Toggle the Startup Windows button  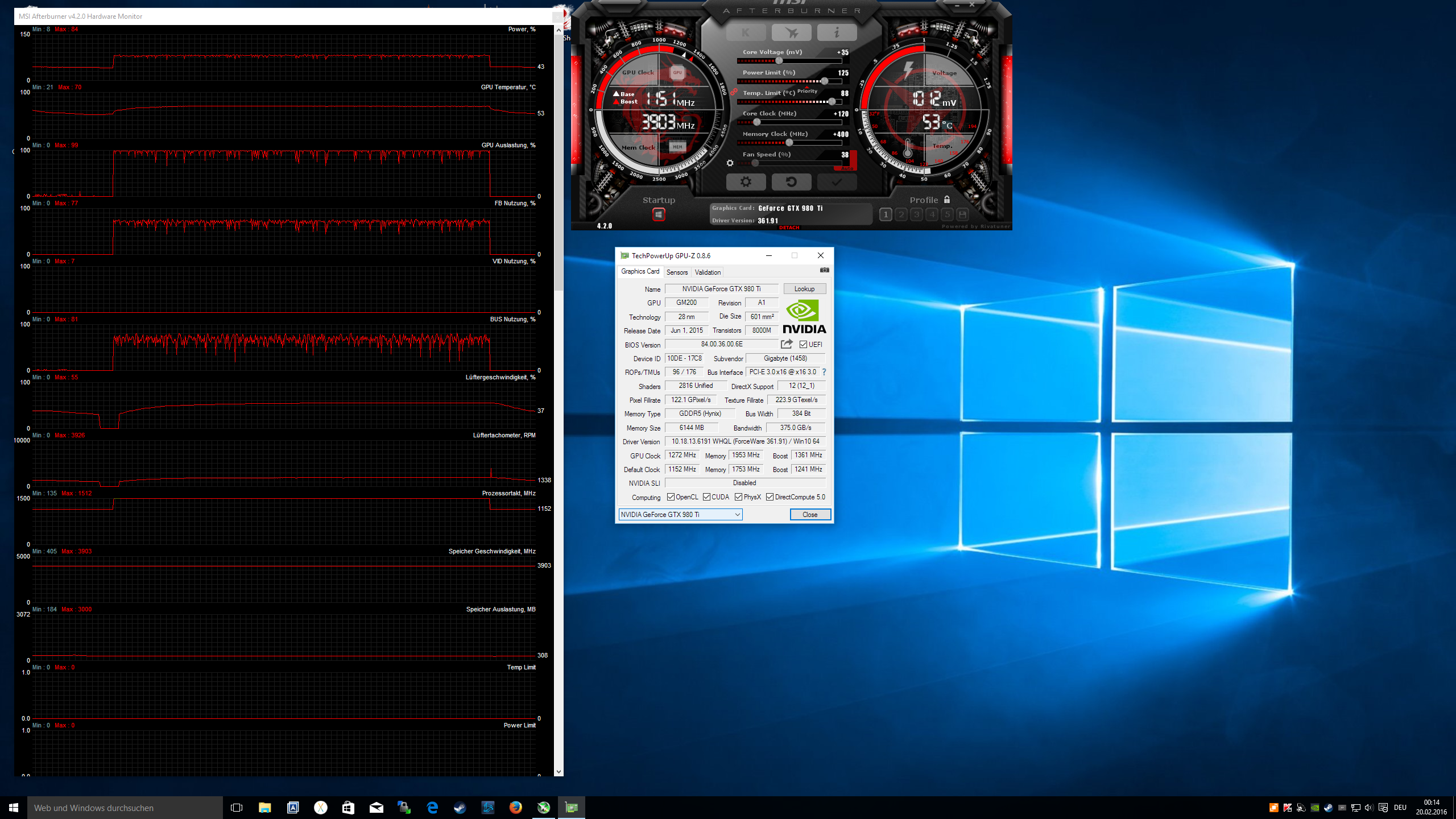(659, 214)
